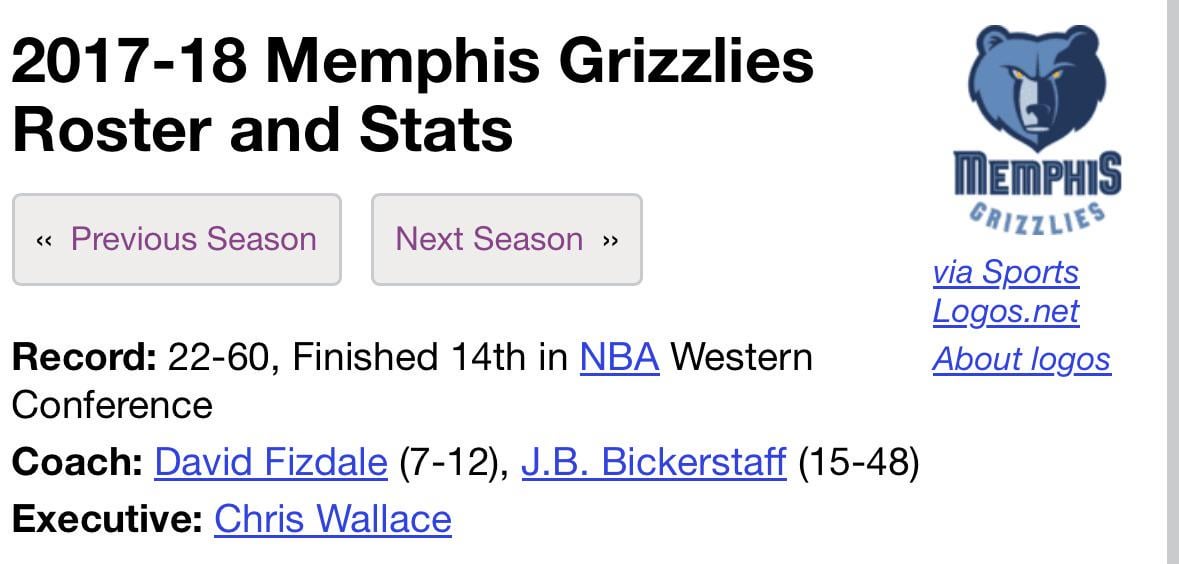Open executive Chris Wallace's page
The width and height of the screenshot is (1179, 564).
point(332,519)
